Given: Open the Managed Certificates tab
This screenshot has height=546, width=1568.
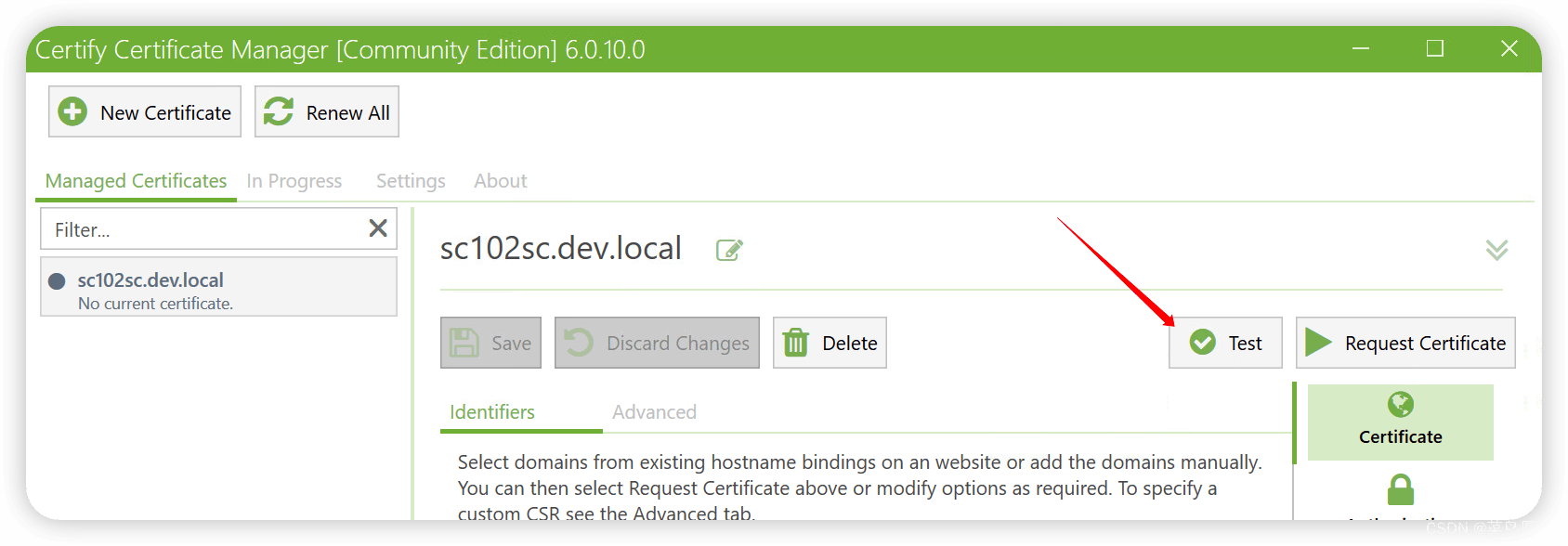Looking at the screenshot, I should (x=136, y=181).
